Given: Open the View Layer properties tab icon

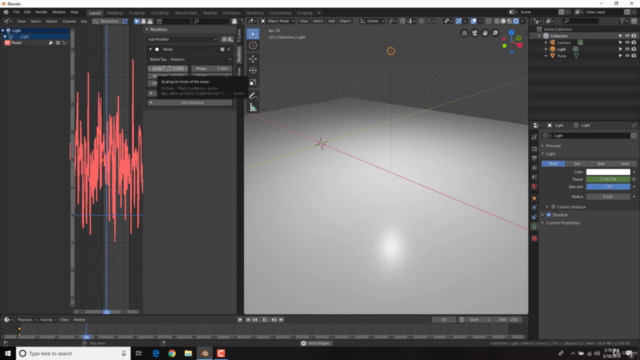Looking at the screenshot, I should point(534,168).
